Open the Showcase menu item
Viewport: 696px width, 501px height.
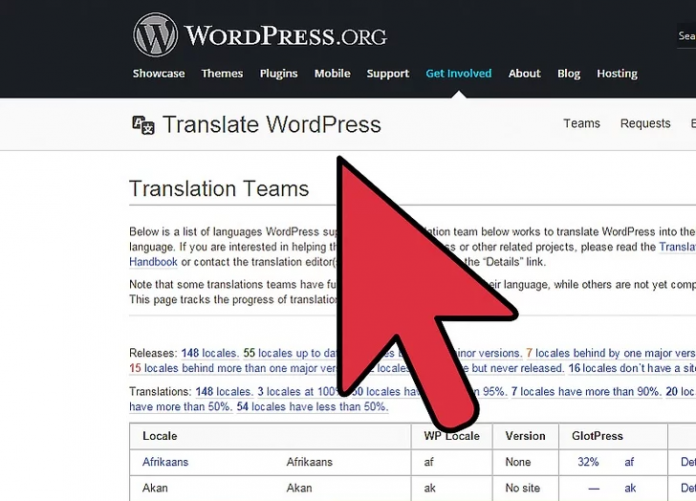coord(159,74)
